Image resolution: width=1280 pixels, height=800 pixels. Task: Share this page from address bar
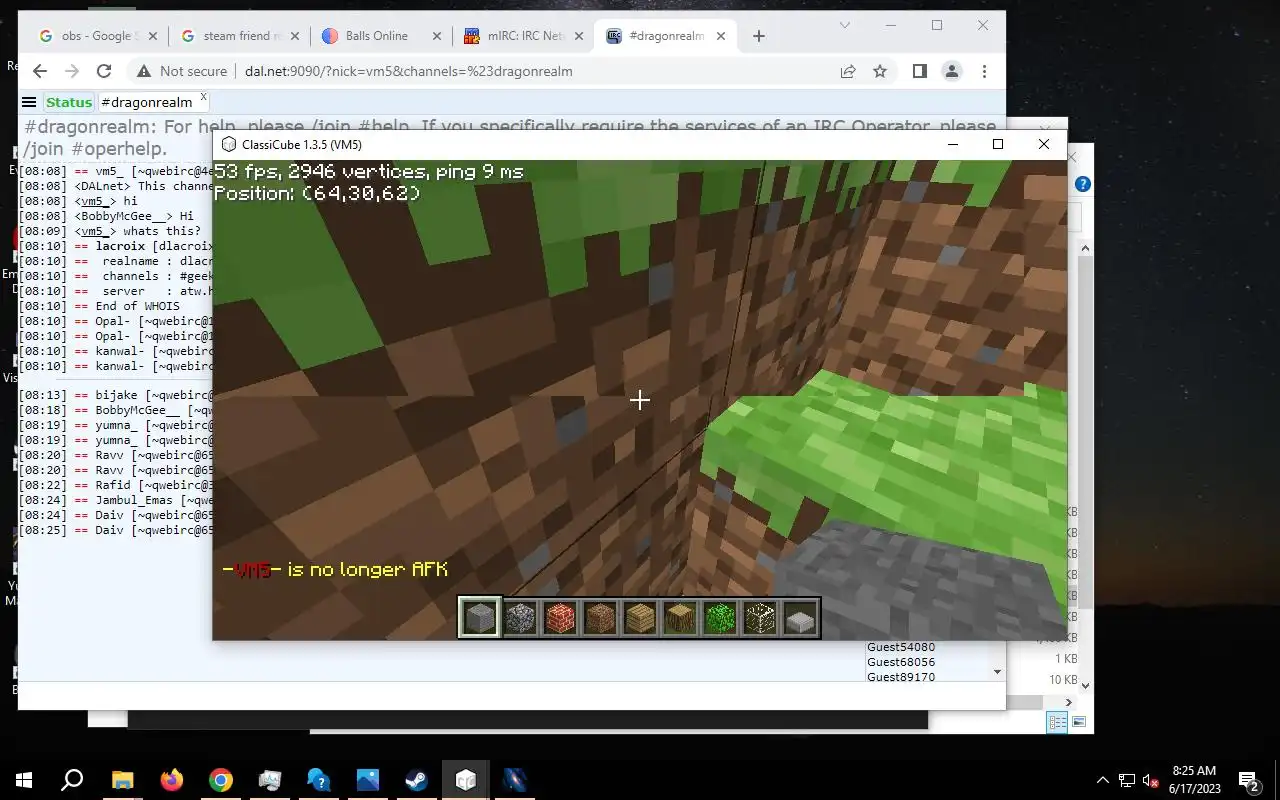click(848, 71)
